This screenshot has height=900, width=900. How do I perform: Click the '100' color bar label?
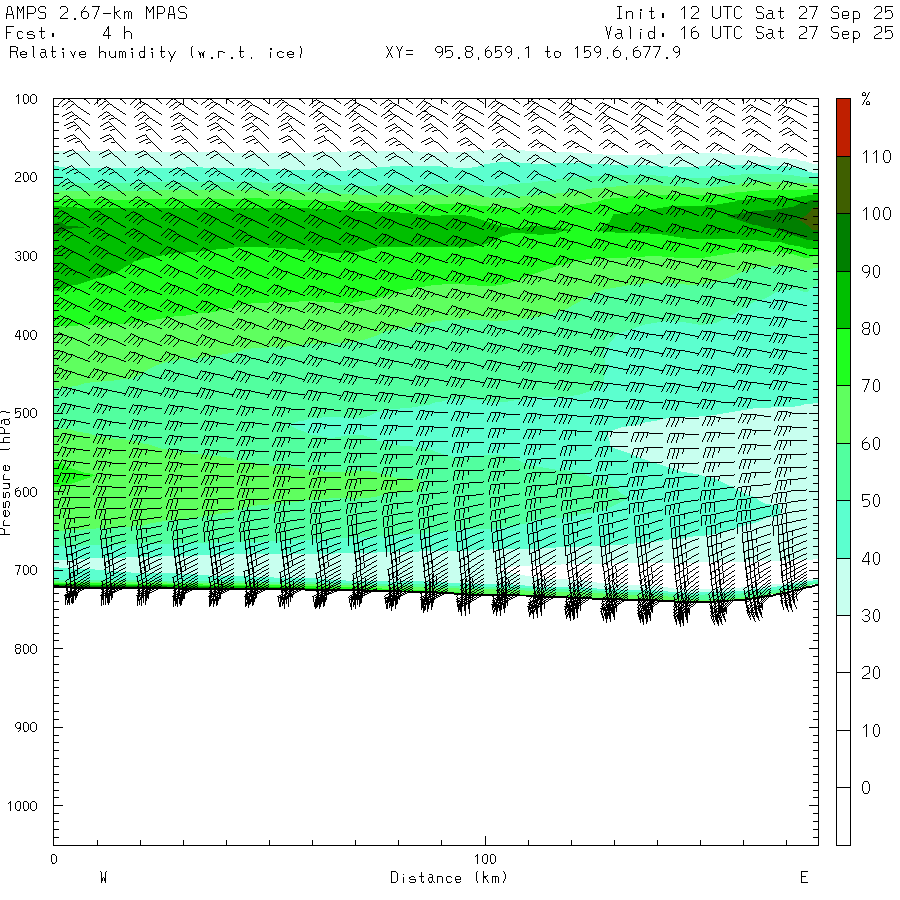(876, 214)
